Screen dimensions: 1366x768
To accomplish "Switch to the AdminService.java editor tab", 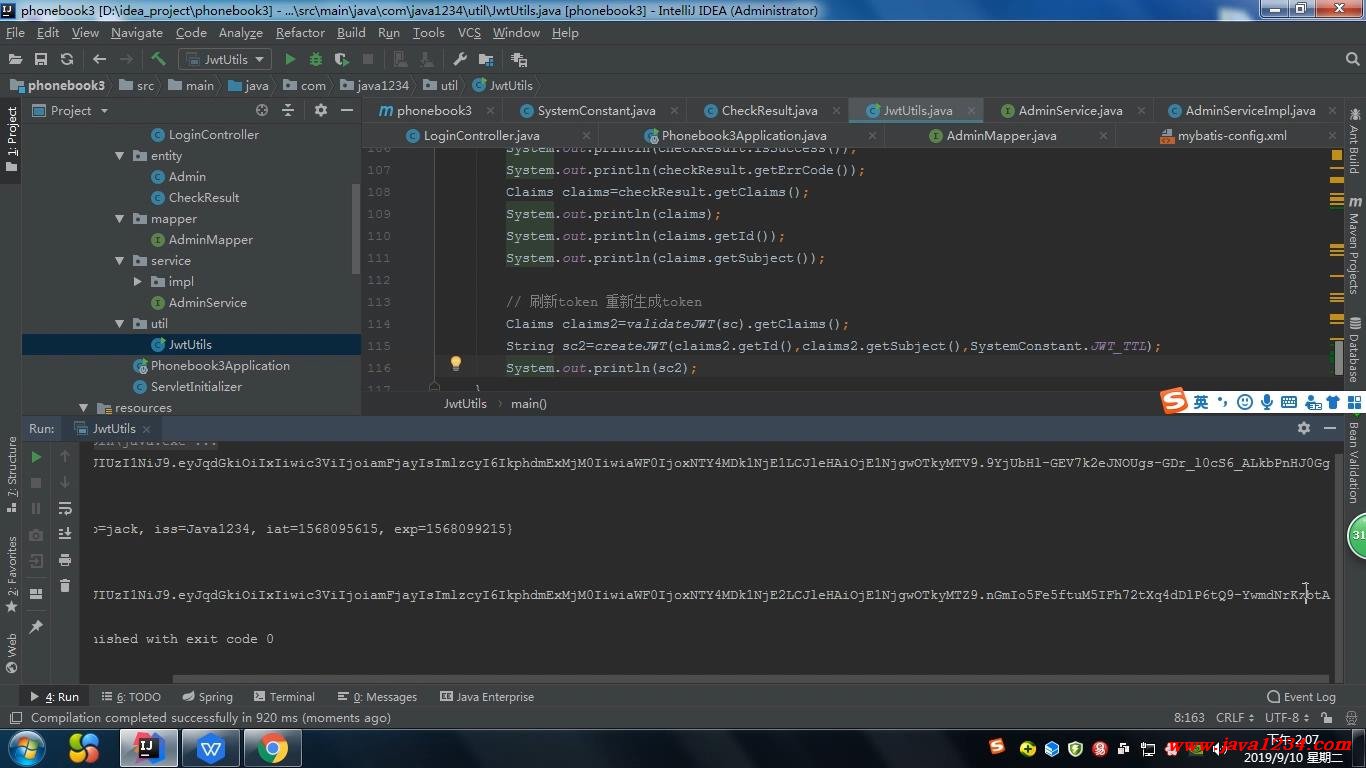I will pos(1070,110).
